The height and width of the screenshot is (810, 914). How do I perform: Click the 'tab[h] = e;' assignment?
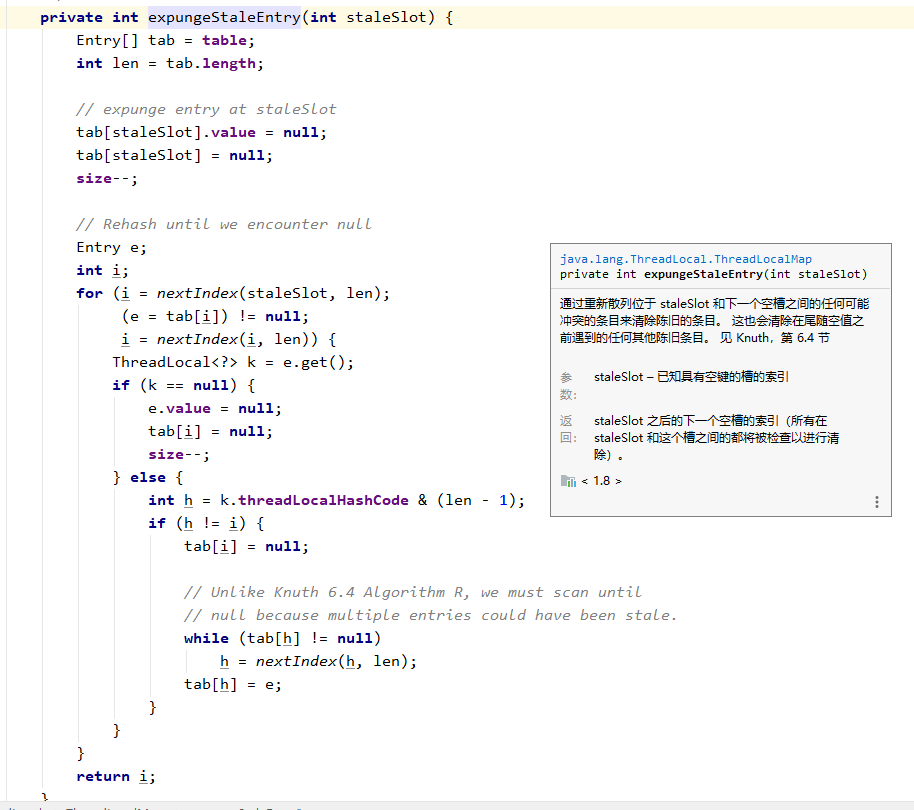pyautogui.click(x=233, y=685)
